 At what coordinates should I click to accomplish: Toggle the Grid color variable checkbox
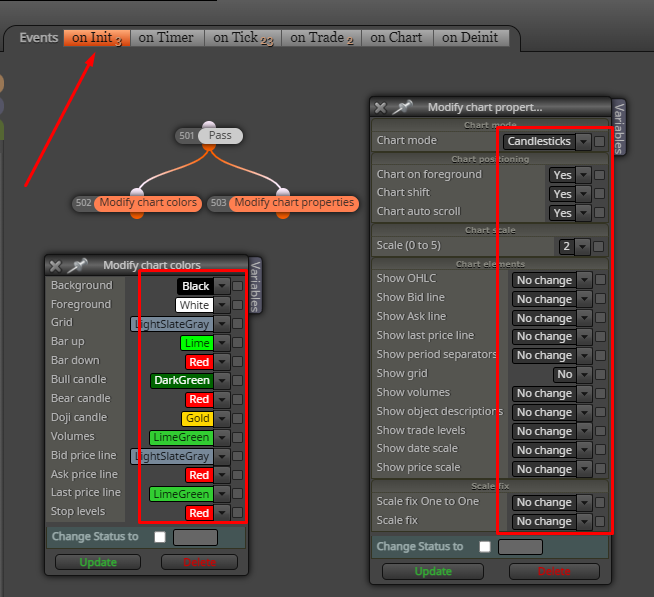(x=237, y=324)
